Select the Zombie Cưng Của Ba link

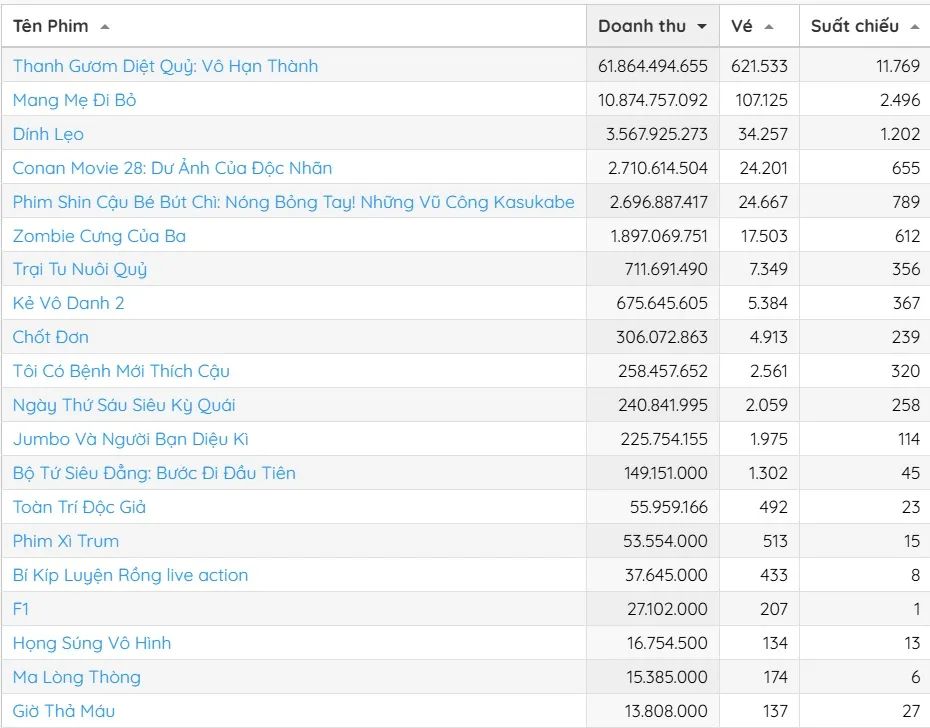[99, 236]
